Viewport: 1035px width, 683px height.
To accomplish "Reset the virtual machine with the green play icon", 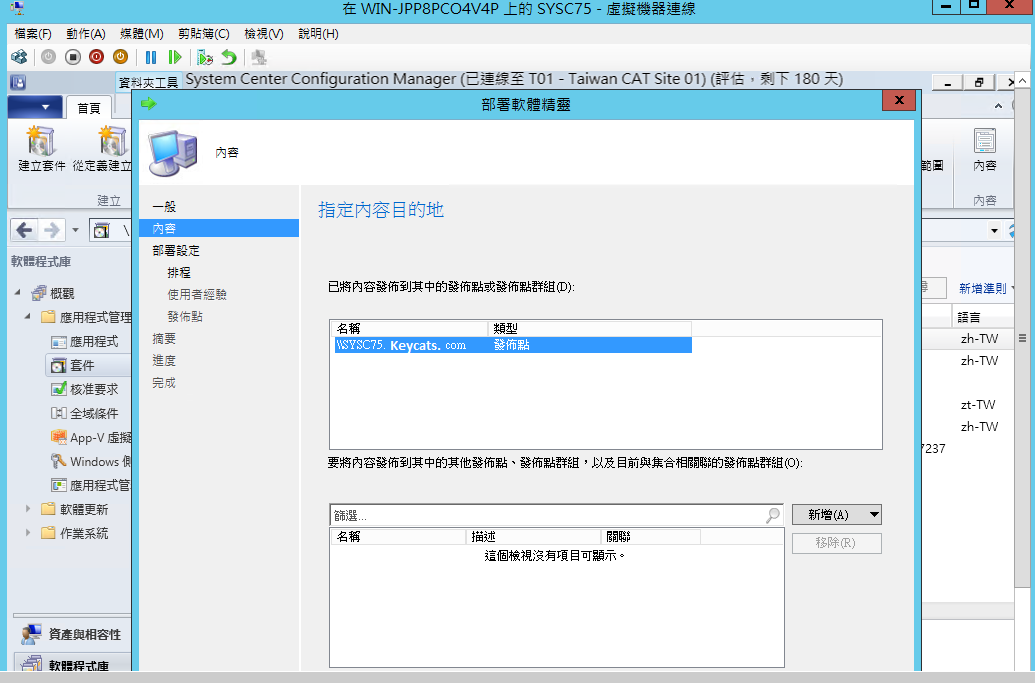I will tap(175, 57).
